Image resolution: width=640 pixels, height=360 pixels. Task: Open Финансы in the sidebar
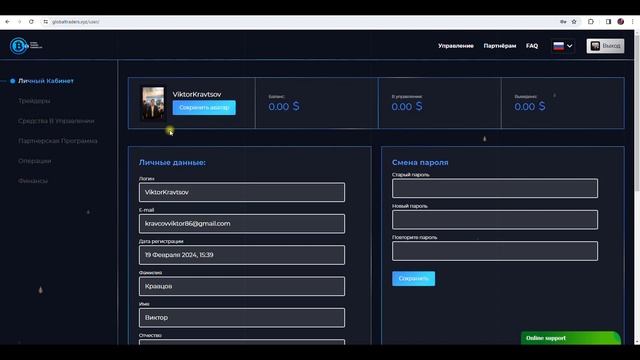pyautogui.click(x=33, y=181)
